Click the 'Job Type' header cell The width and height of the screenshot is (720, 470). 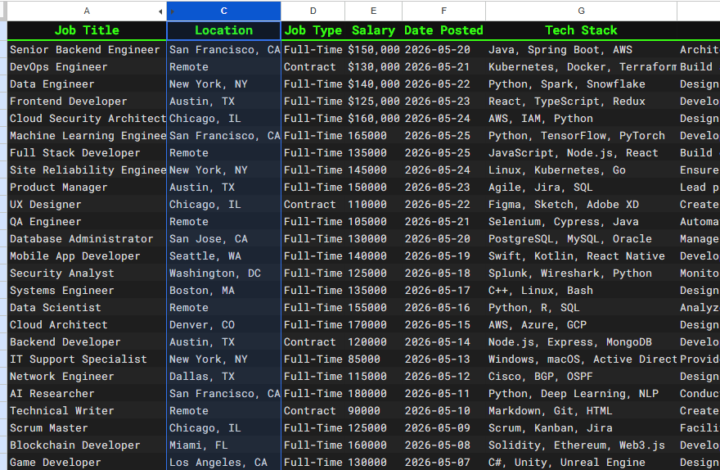pyautogui.click(x=313, y=31)
